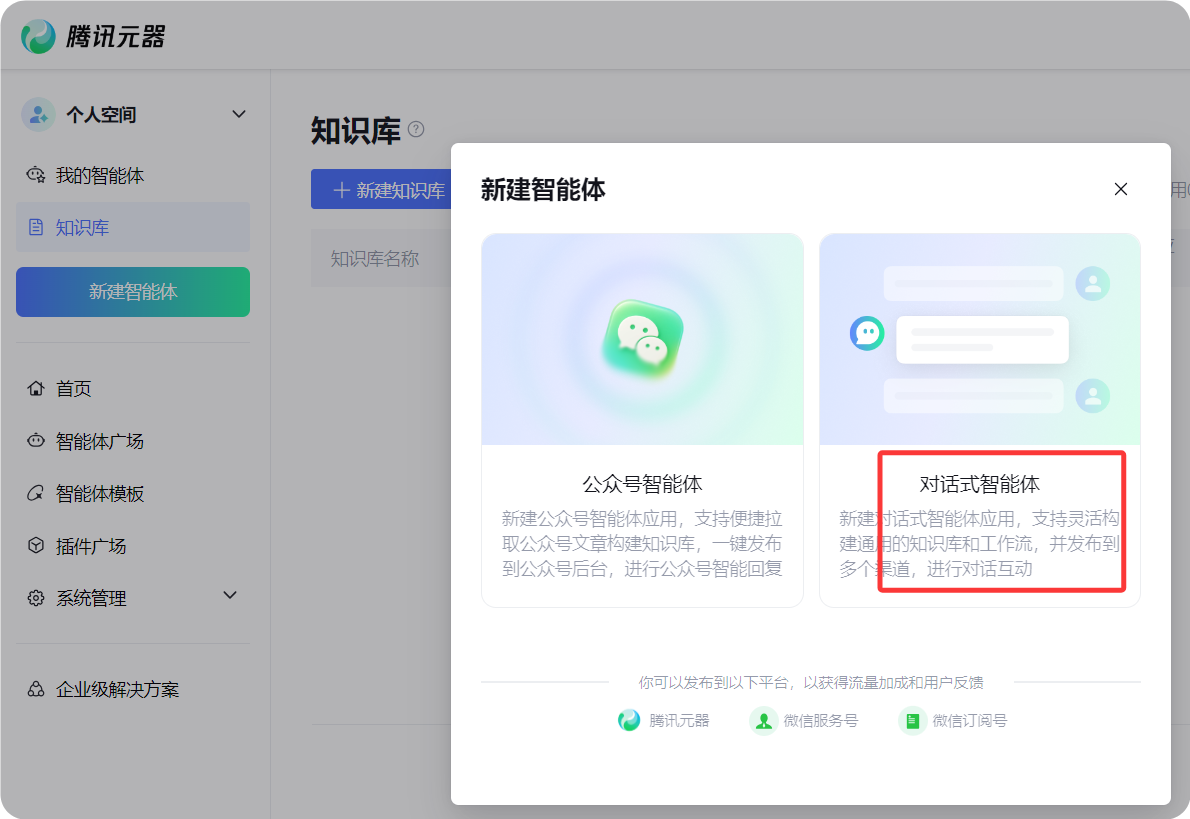Expand the 系统管理 submenu
This screenshot has height=819, width=1190.
(x=230, y=596)
